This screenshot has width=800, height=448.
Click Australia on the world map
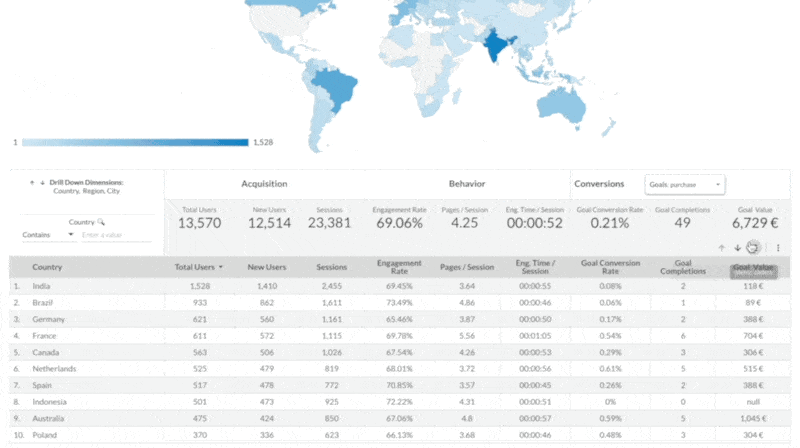point(561,106)
